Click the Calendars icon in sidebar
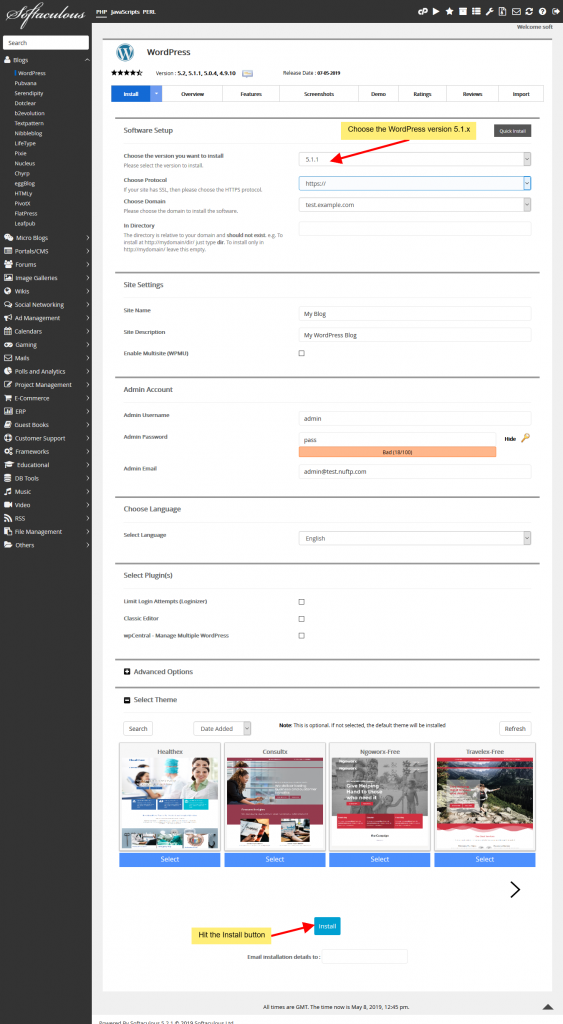 click(x=8, y=331)
